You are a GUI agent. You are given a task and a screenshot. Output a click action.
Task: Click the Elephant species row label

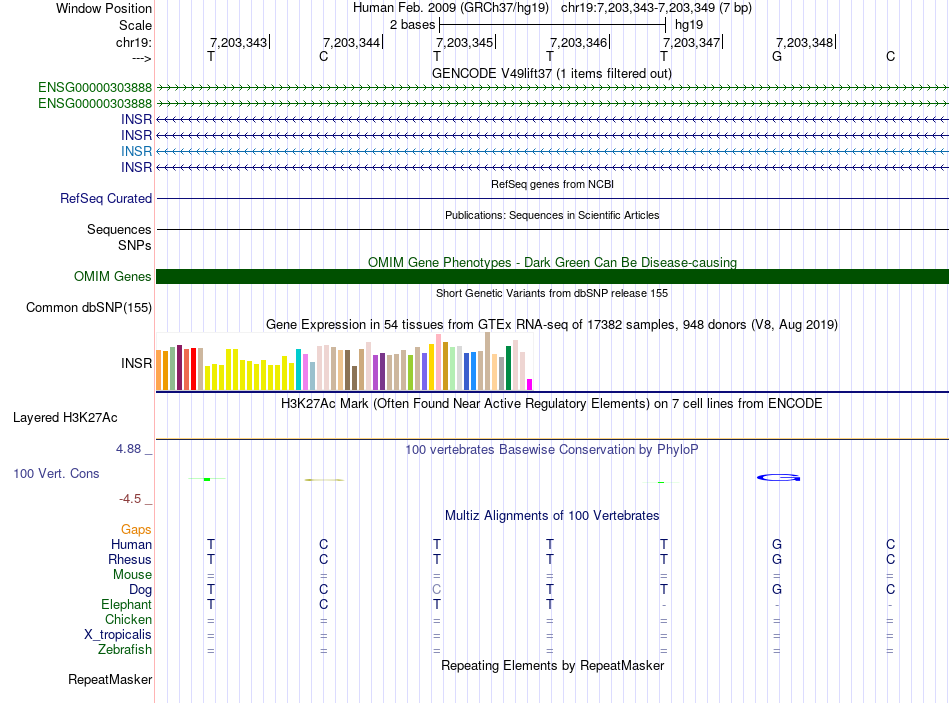[126, 605]
